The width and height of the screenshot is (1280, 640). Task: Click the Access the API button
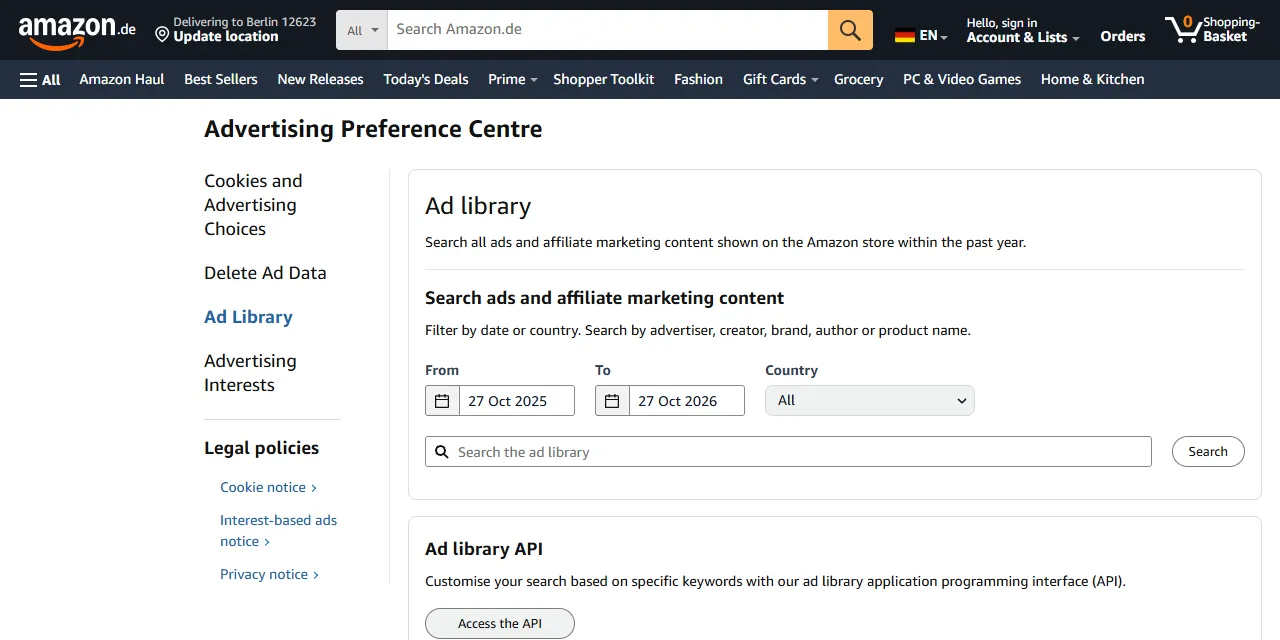point(500,623)
